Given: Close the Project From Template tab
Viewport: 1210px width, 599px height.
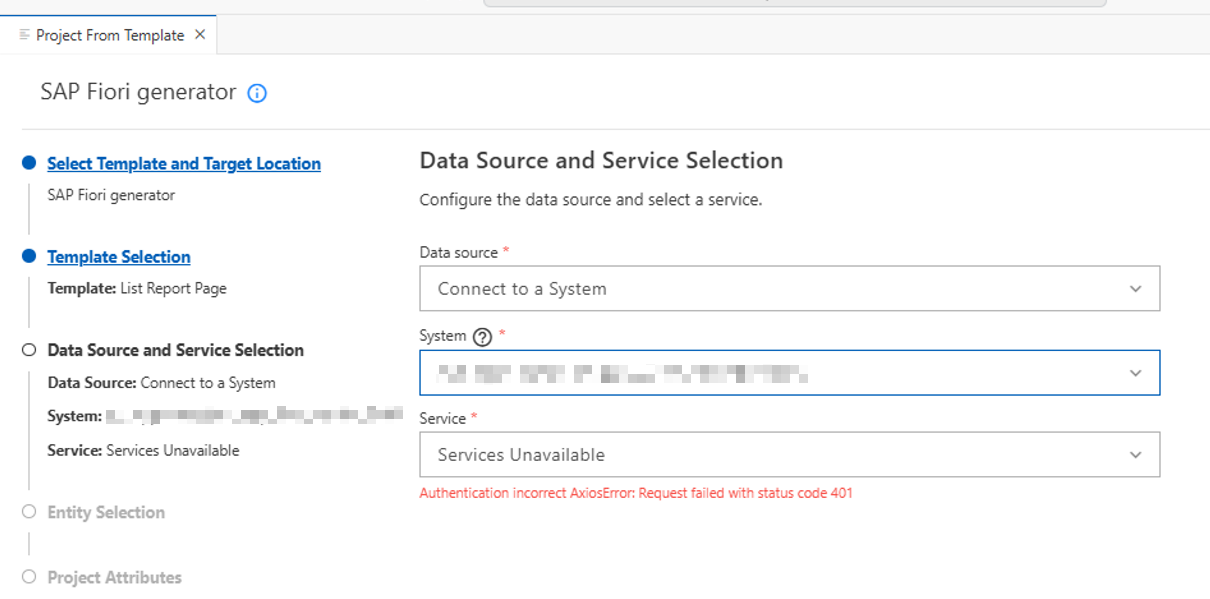Looking at the screenshot, I should [200, 35].
